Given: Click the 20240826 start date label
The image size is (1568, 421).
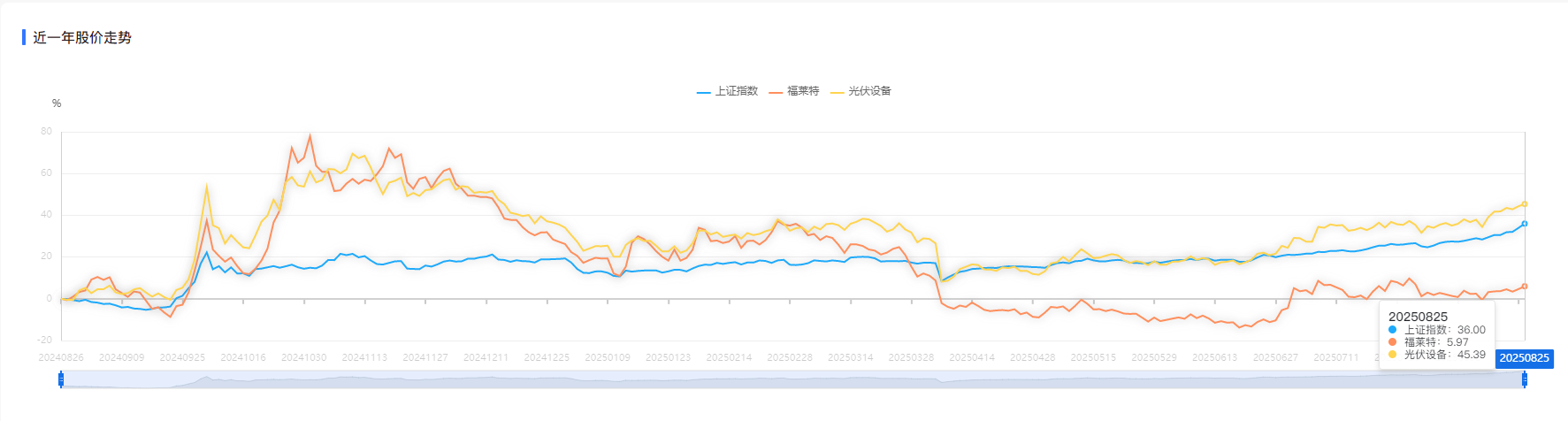Looking at the screenshot, I should [61, 357].
